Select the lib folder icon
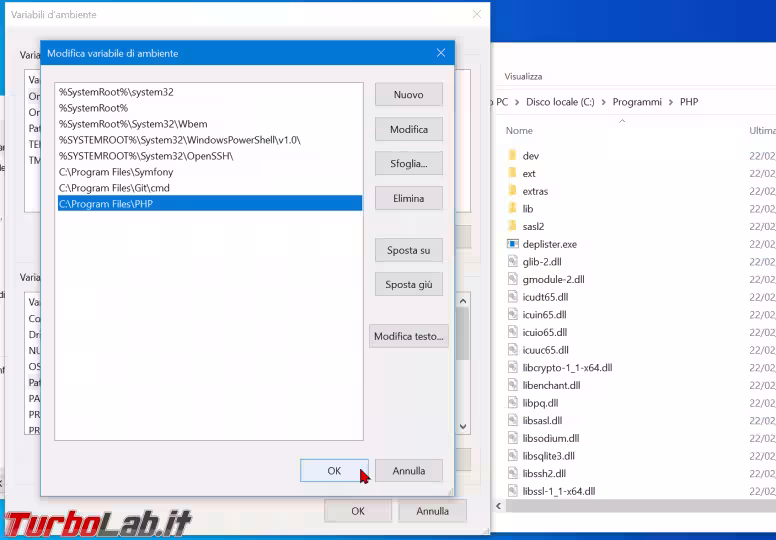 [512, 209]
